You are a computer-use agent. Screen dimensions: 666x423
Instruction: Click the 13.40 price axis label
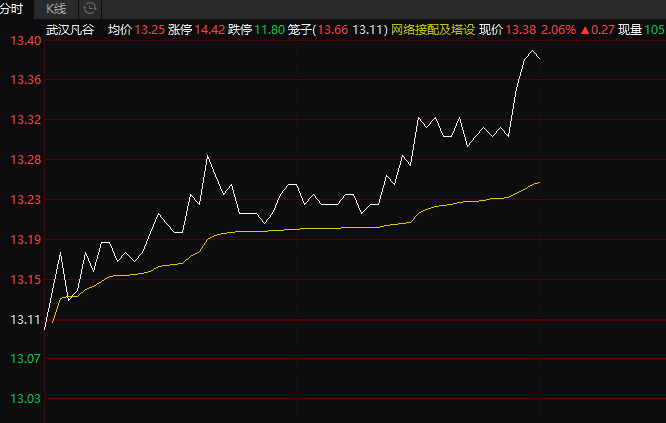(26, 41)
